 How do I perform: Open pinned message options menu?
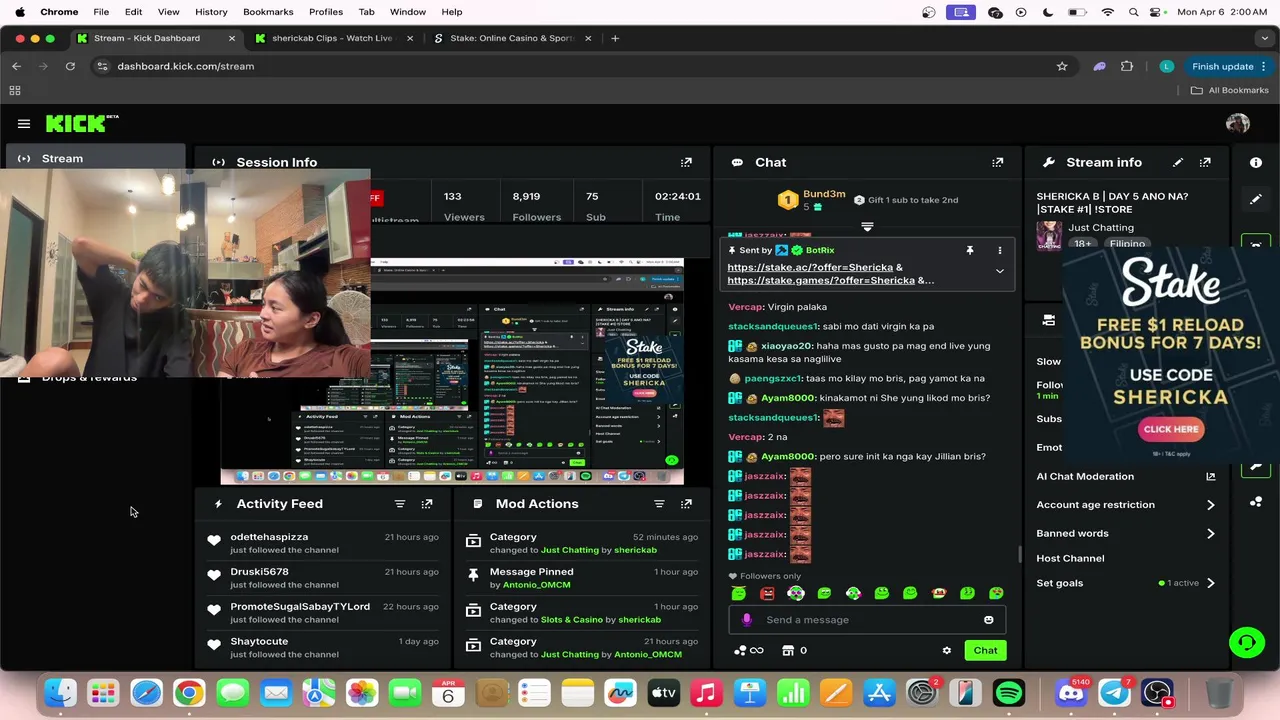(999, 250)
